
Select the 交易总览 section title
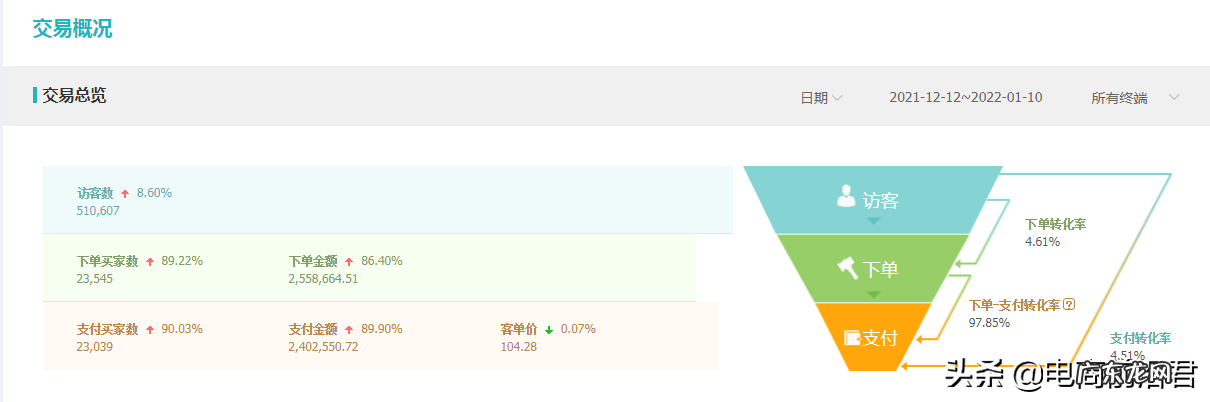[74, 96]
